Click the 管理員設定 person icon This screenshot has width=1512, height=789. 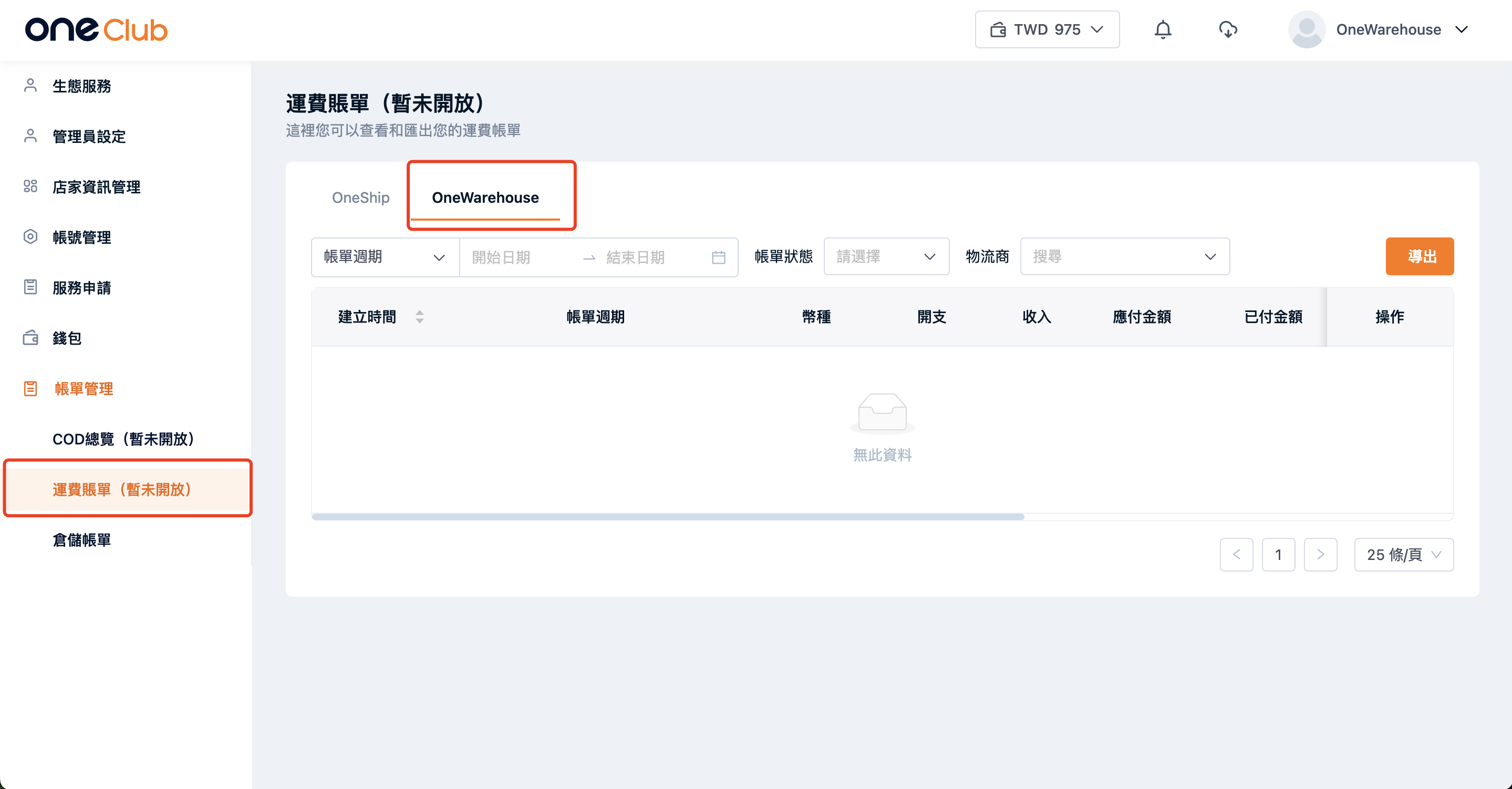coord(30,136)
